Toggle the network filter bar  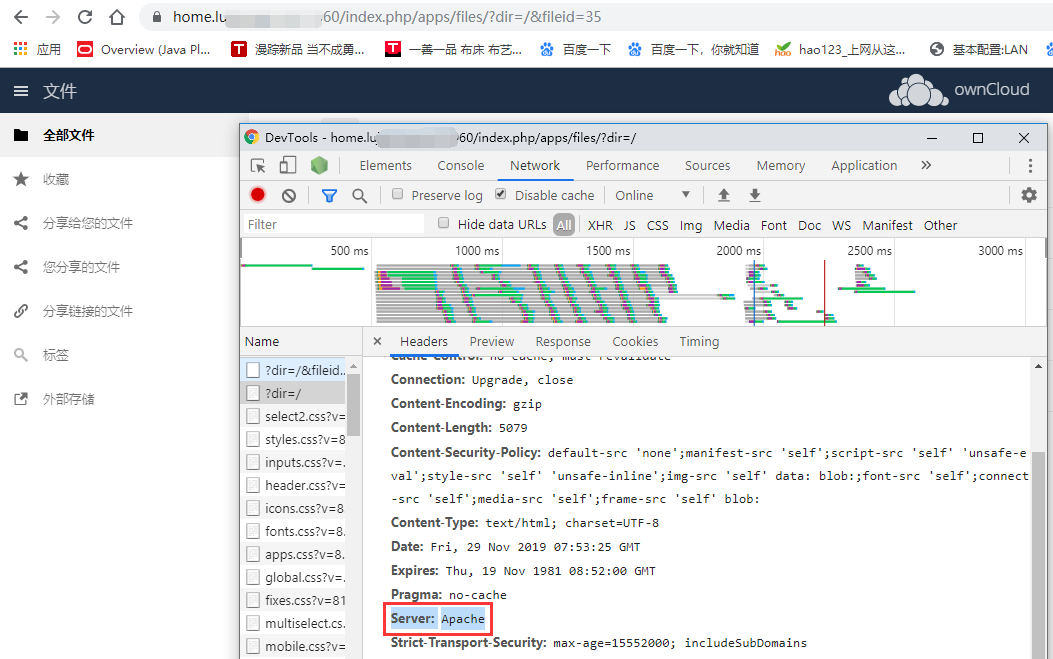tap(329, 195)
